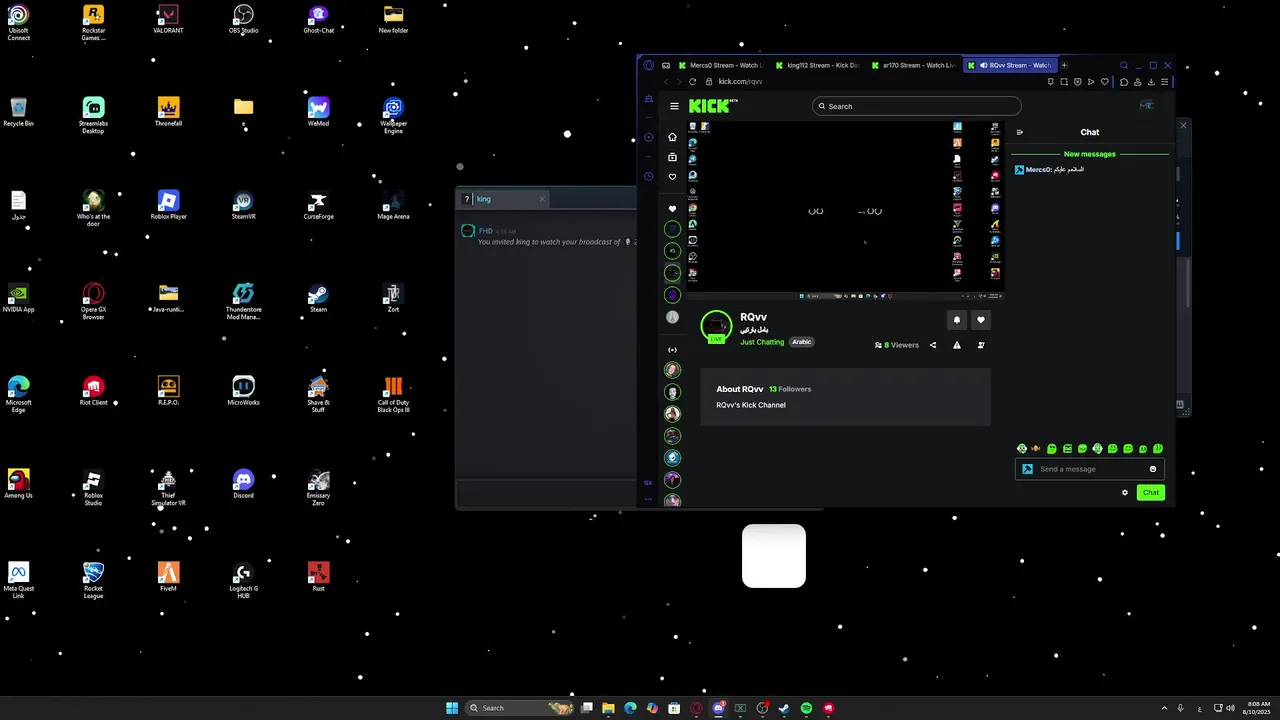
Task: Click the KICK logo
Action: point(713,106)
